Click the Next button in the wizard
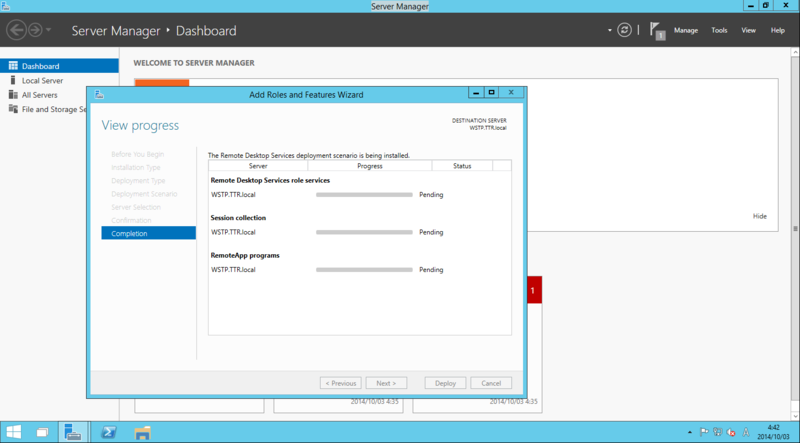Screen dimensions: 800x443 pyautogui.click(x=386, y=383)
